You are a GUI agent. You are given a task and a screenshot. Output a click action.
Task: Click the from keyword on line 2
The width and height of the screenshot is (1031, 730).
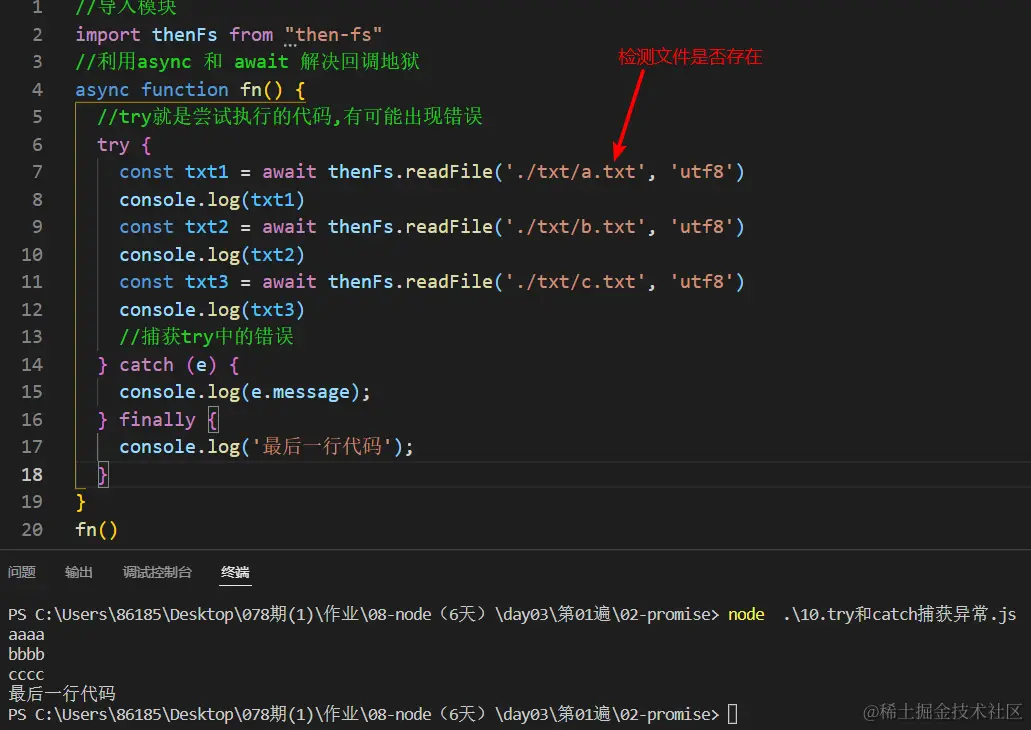click(251, 34)
